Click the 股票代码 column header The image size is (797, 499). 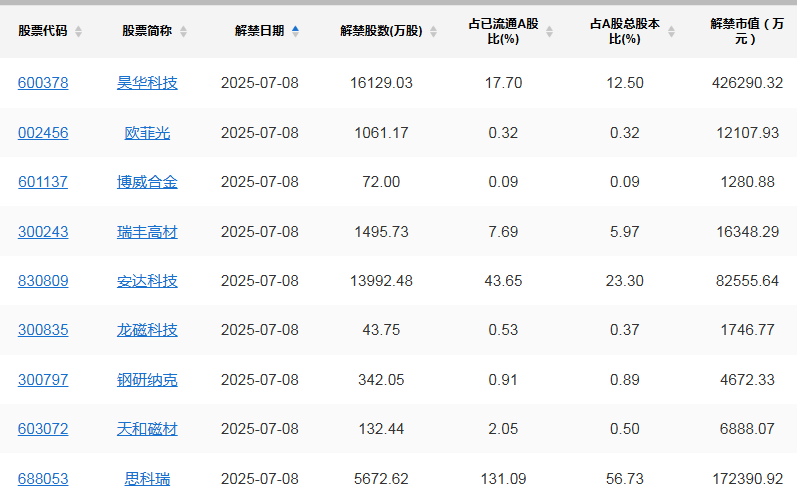coord(43,31)
